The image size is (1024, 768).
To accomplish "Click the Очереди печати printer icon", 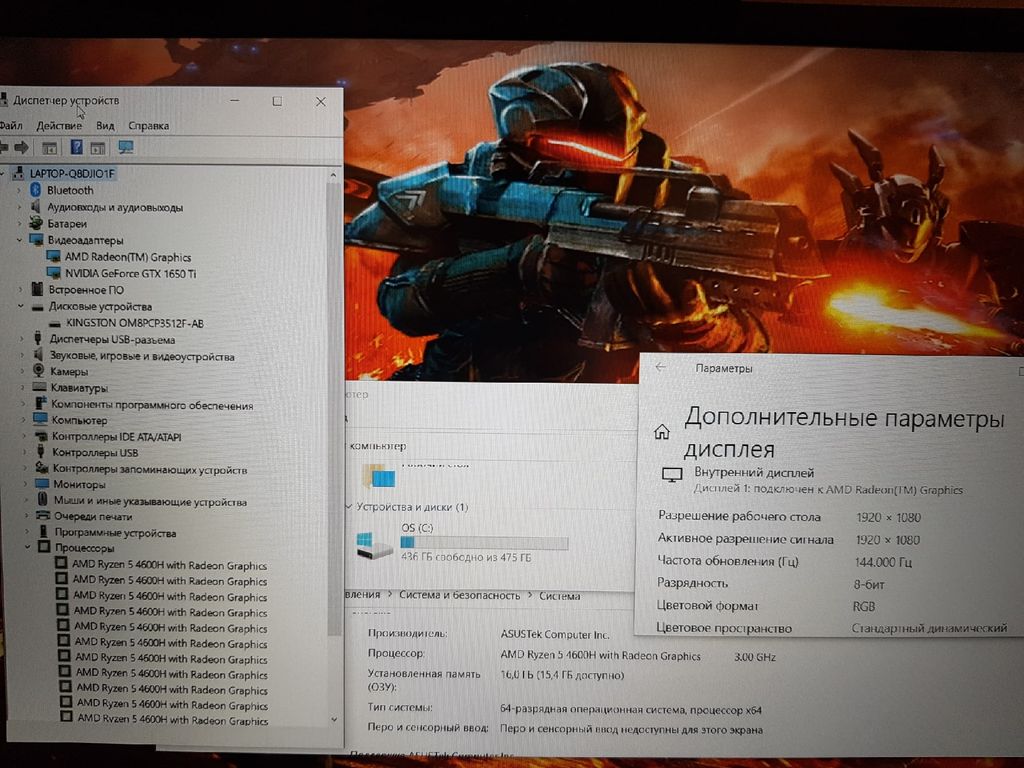I will 43,516.
